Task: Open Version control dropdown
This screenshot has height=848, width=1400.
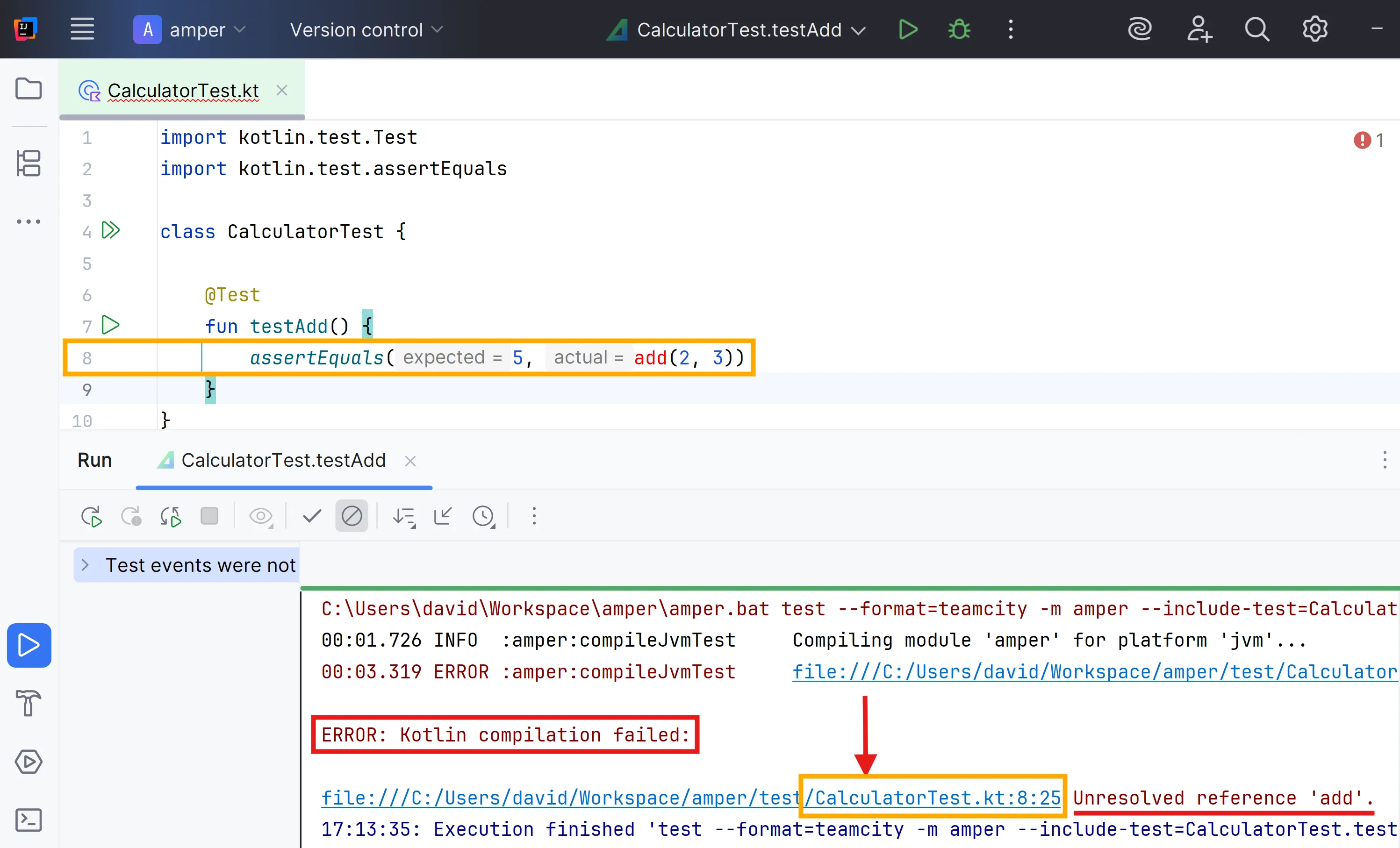Action: 366,29
